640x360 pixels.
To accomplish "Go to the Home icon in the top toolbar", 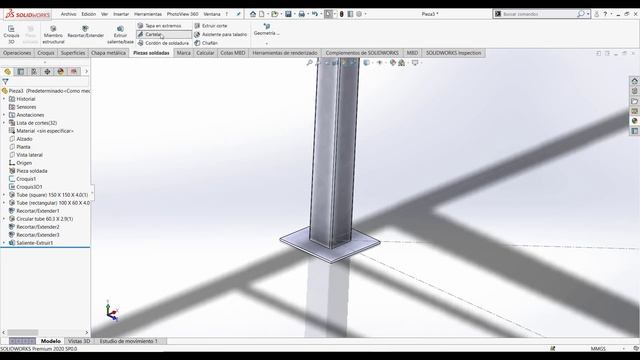I will (253, 14).
